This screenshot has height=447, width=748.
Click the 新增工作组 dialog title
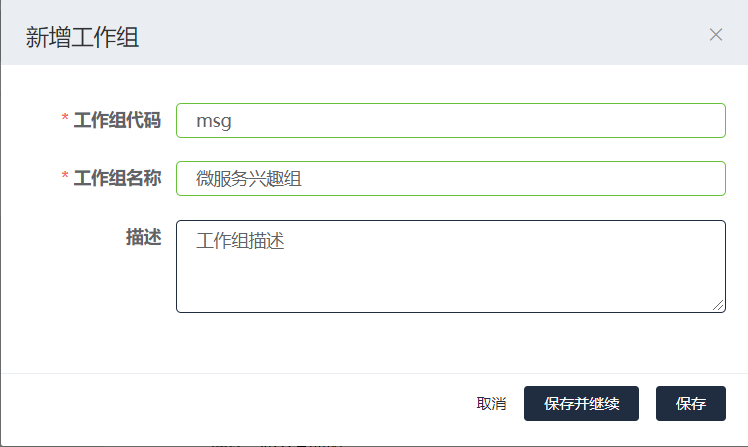coord(82,37)
